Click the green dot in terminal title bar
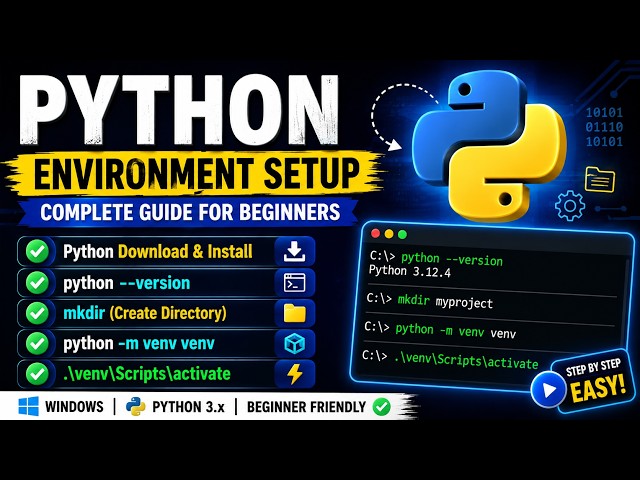This screenshot has height=480, width=640. pos(402,234)
